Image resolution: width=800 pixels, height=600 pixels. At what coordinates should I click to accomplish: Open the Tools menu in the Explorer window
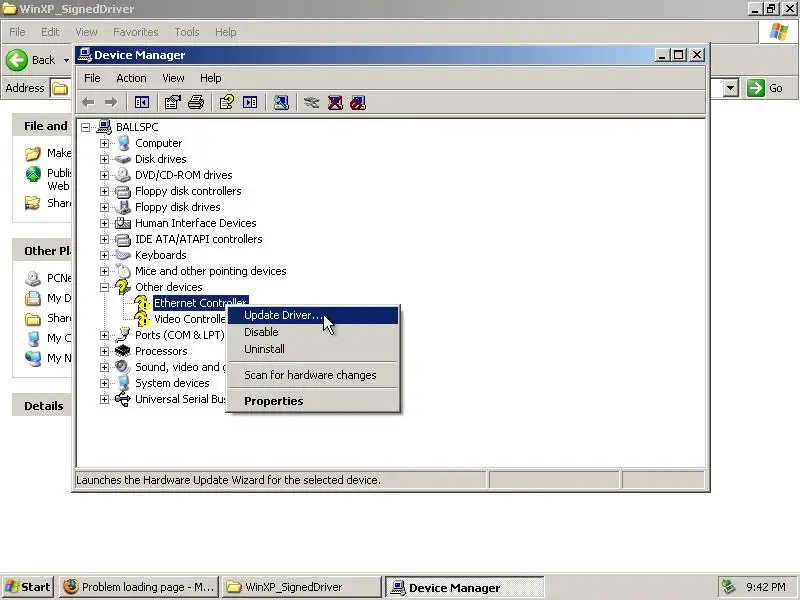(x=187, y=32)
